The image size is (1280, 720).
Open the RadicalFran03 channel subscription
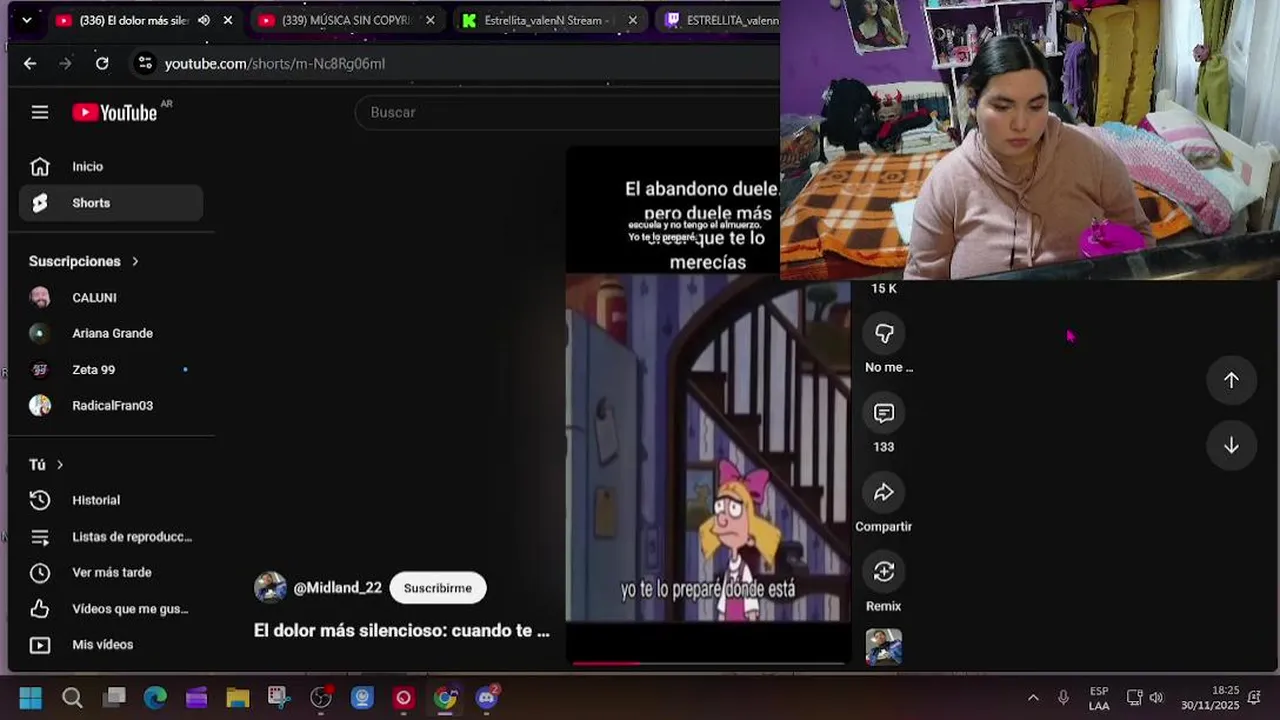click(111, 405)
